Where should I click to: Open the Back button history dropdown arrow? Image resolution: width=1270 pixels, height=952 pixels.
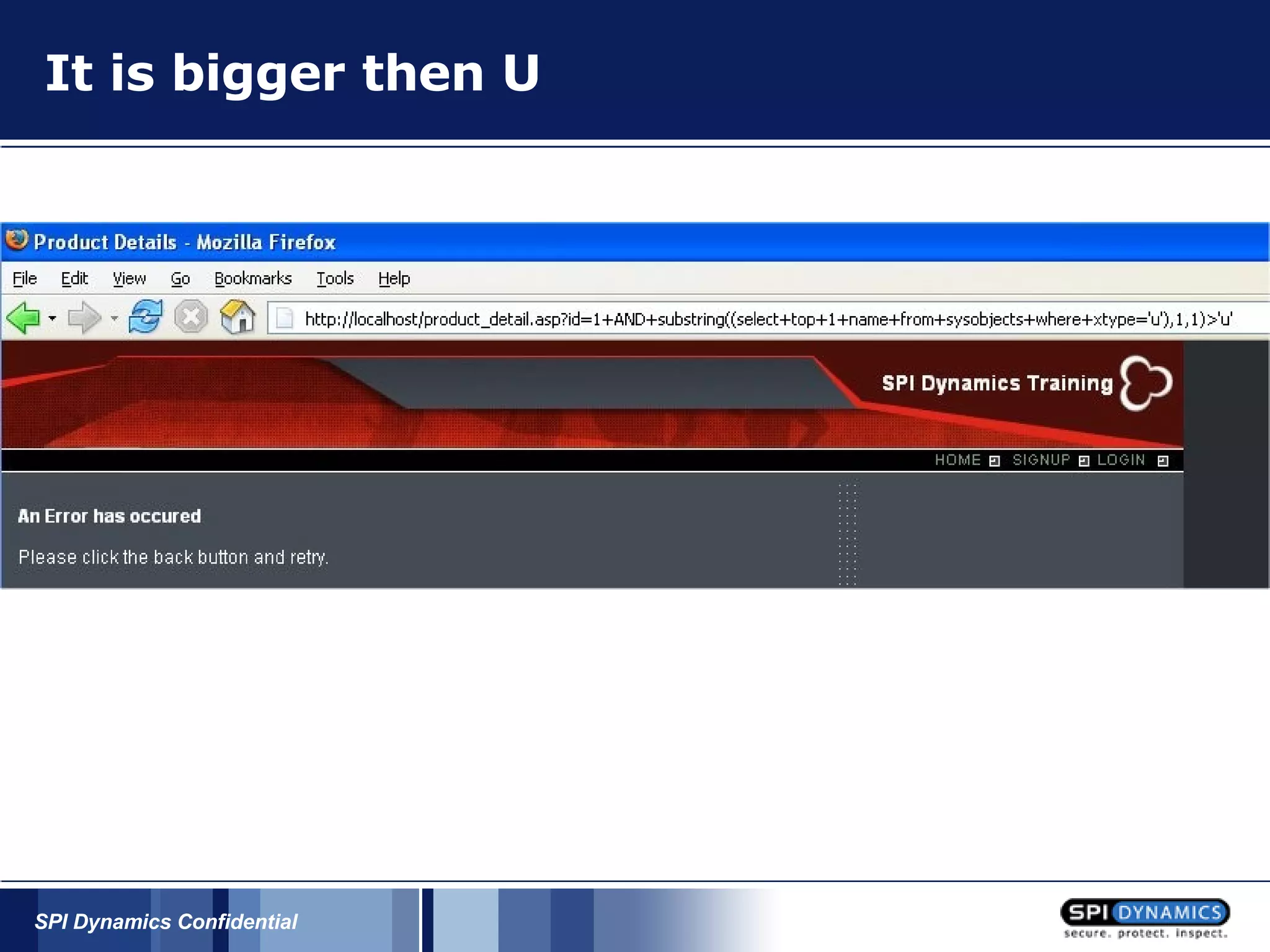(x=52, y=319)
